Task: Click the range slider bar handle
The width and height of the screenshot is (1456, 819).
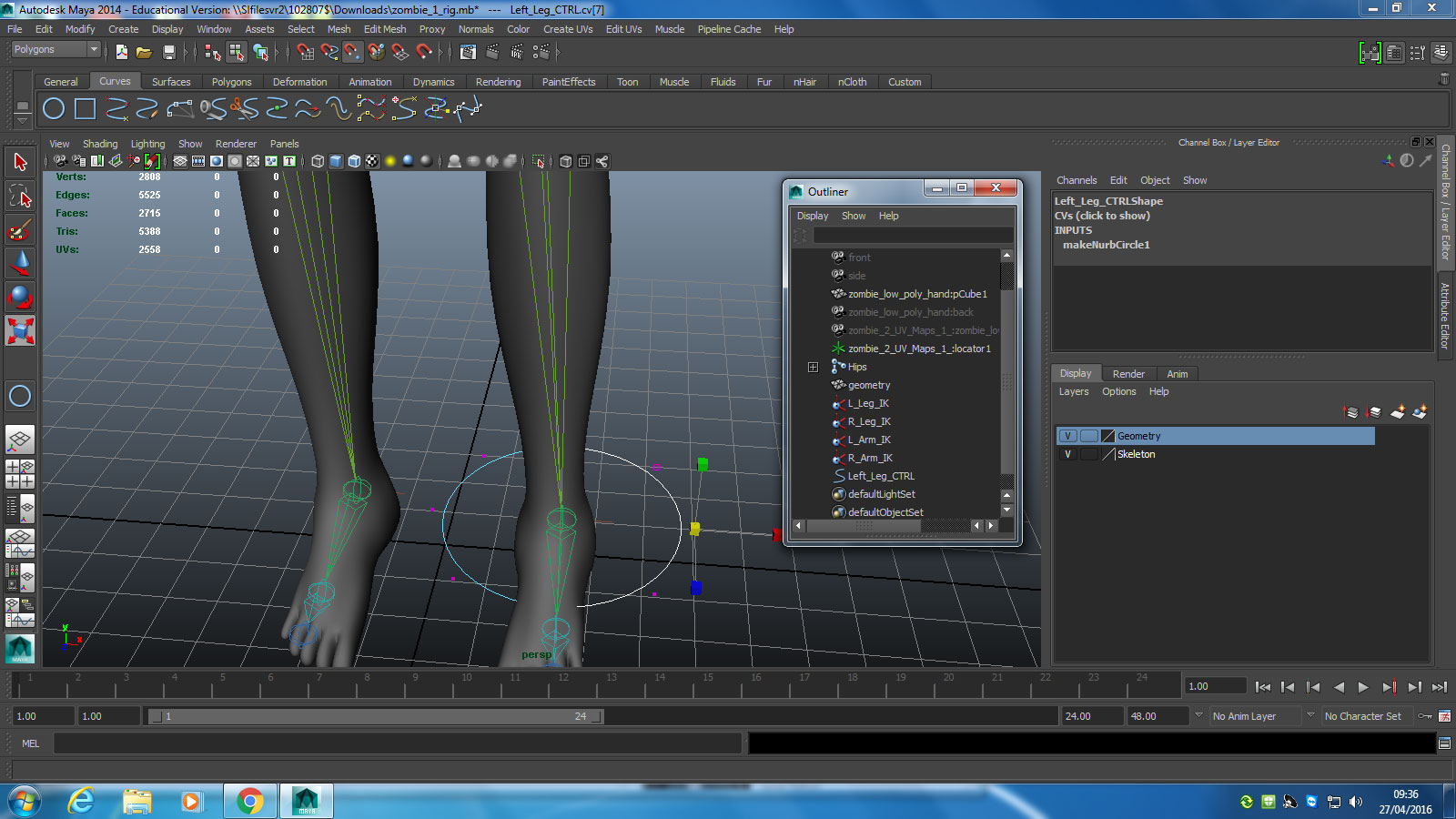Action: [x=375, y=716]
